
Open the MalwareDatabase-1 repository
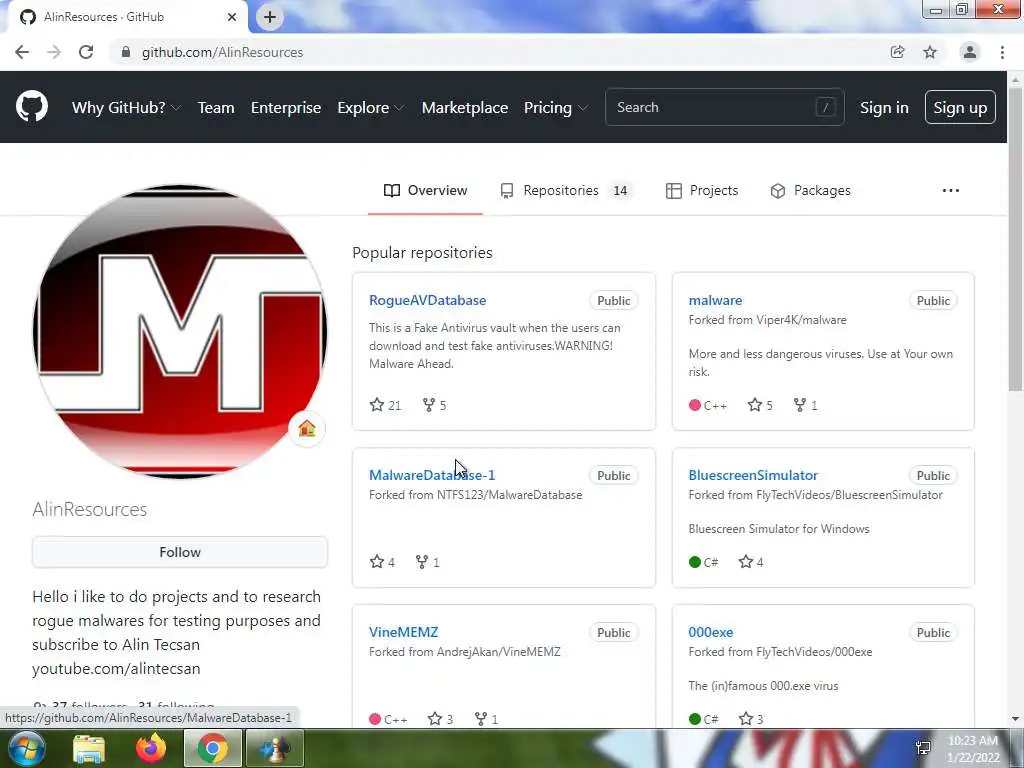[x=432, y=475]
